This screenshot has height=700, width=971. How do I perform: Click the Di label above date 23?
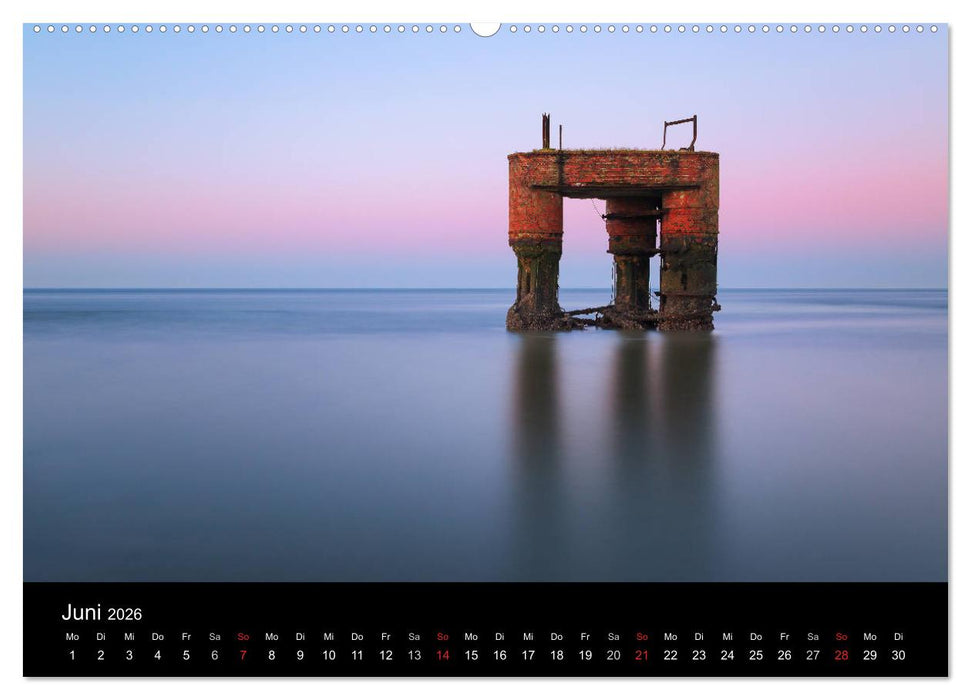697,636
